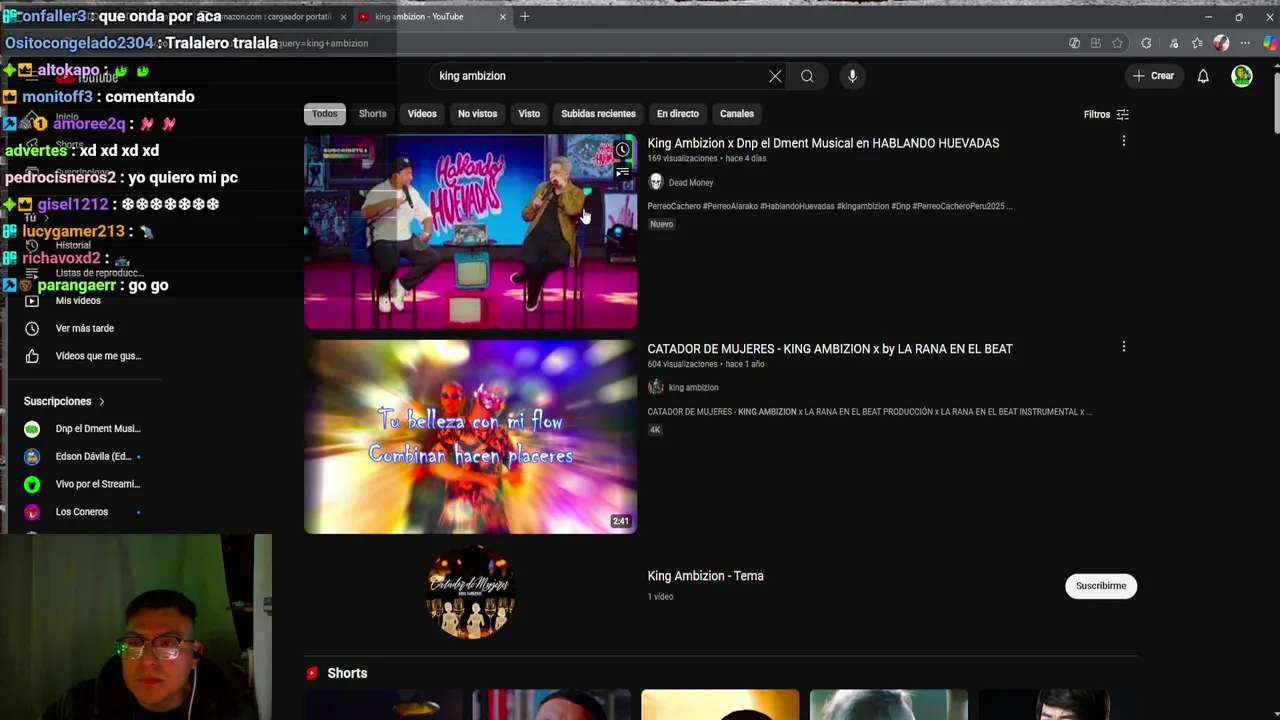Open the Copilot sidebar icon
The image size is (1280, 720).
(x=1270, y=43)
